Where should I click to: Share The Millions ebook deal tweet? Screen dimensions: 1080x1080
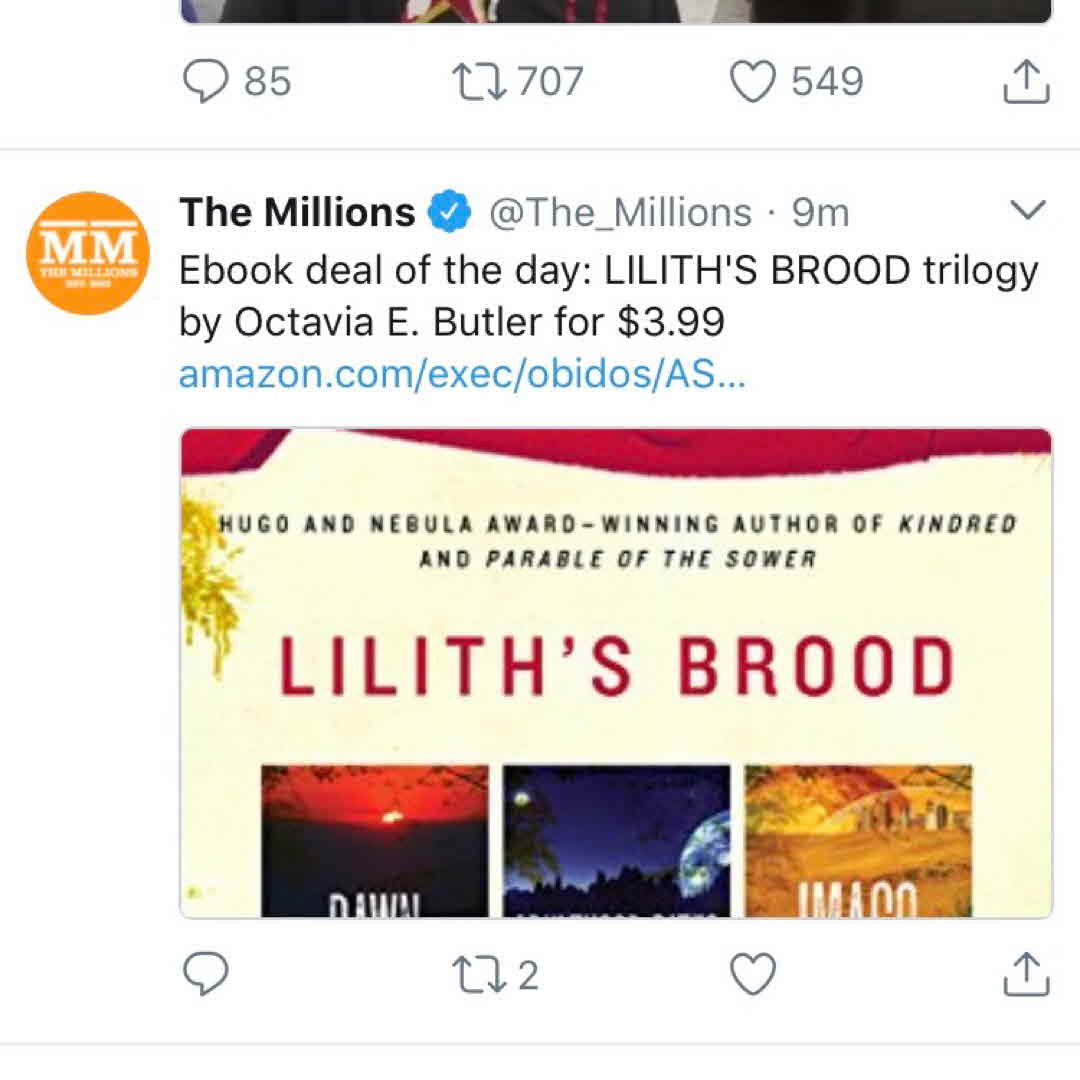coord(1026,974)
